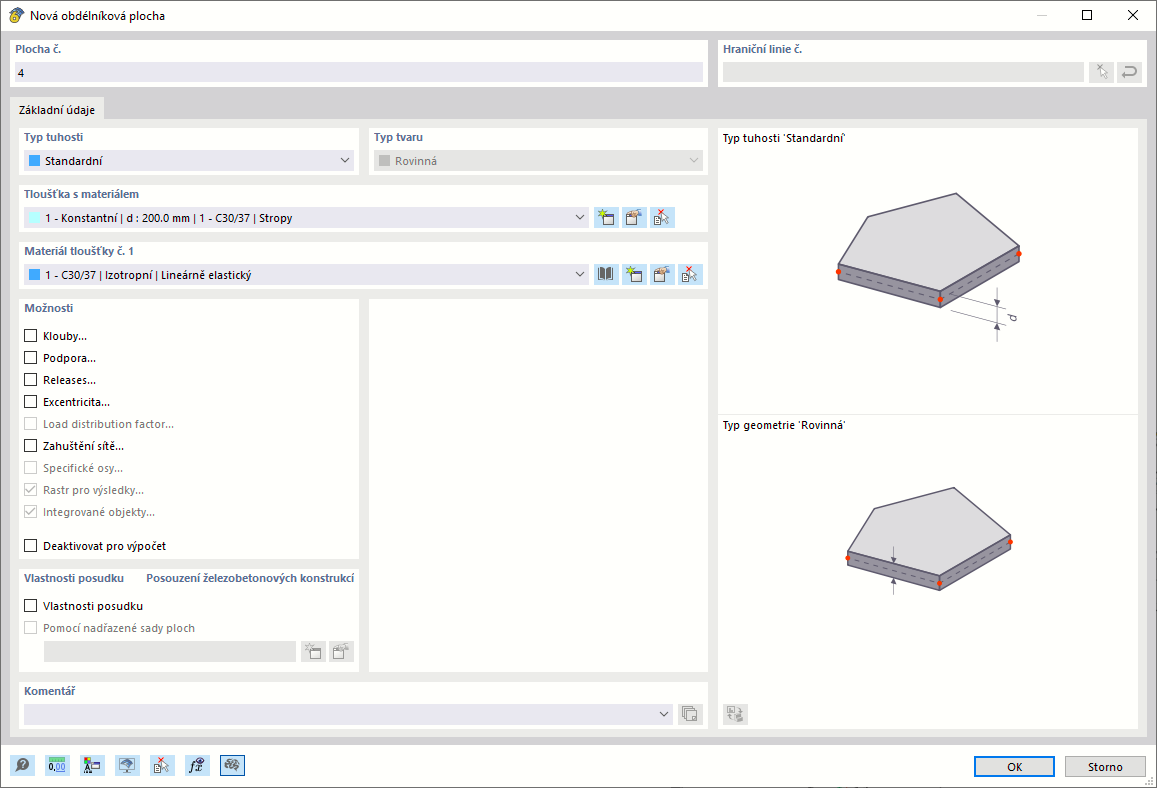Click the third bottom toolbar icon with label tag
The width and height of the screenshot is (1157, 788).
[x=92, y=766]
